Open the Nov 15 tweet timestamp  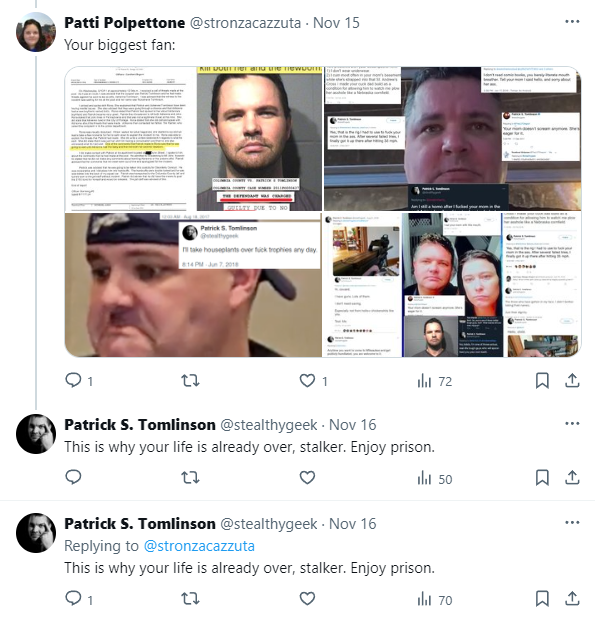point(336,23)
